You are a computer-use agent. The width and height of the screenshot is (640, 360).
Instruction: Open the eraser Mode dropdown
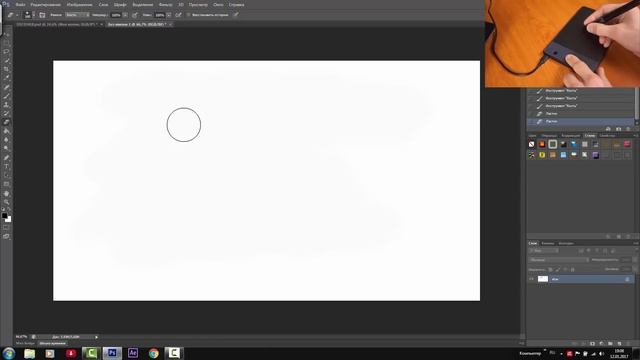coord(77,15)
